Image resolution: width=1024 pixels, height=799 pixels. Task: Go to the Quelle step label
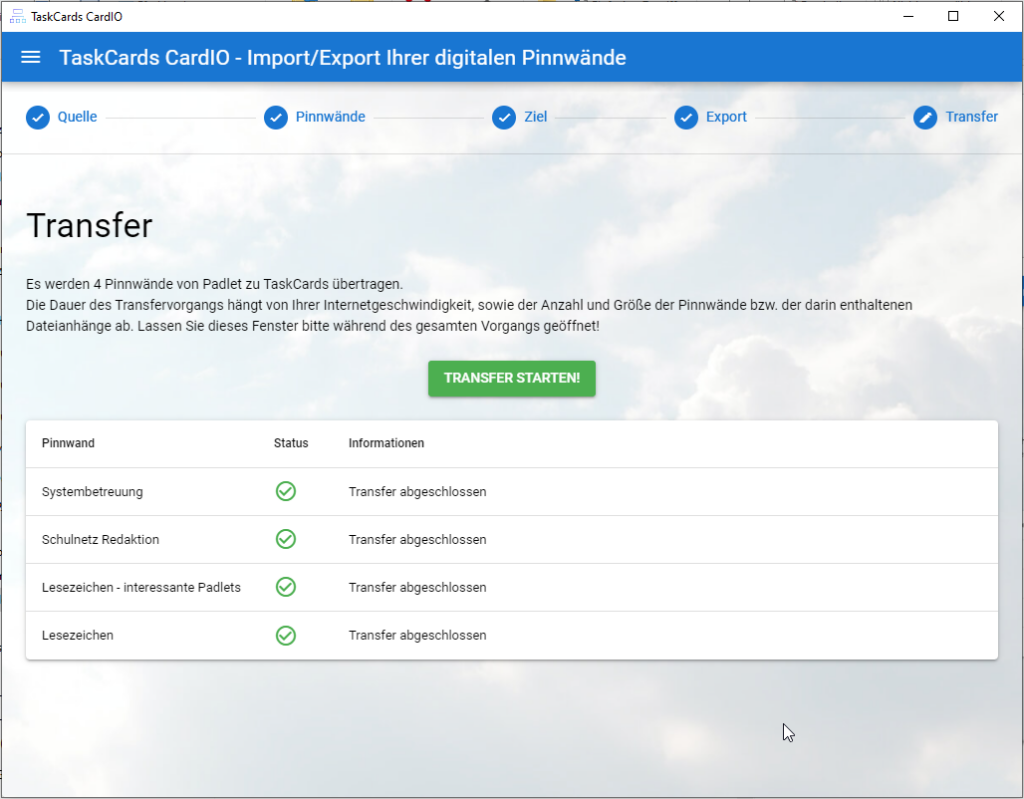tap(77, 117)
